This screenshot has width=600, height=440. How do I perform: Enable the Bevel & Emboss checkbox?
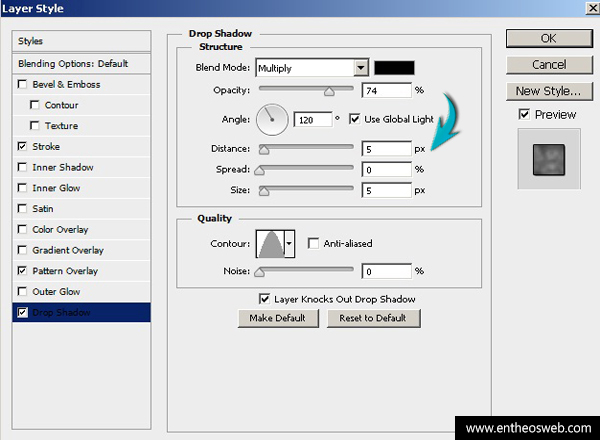click(x=23, y=84)
